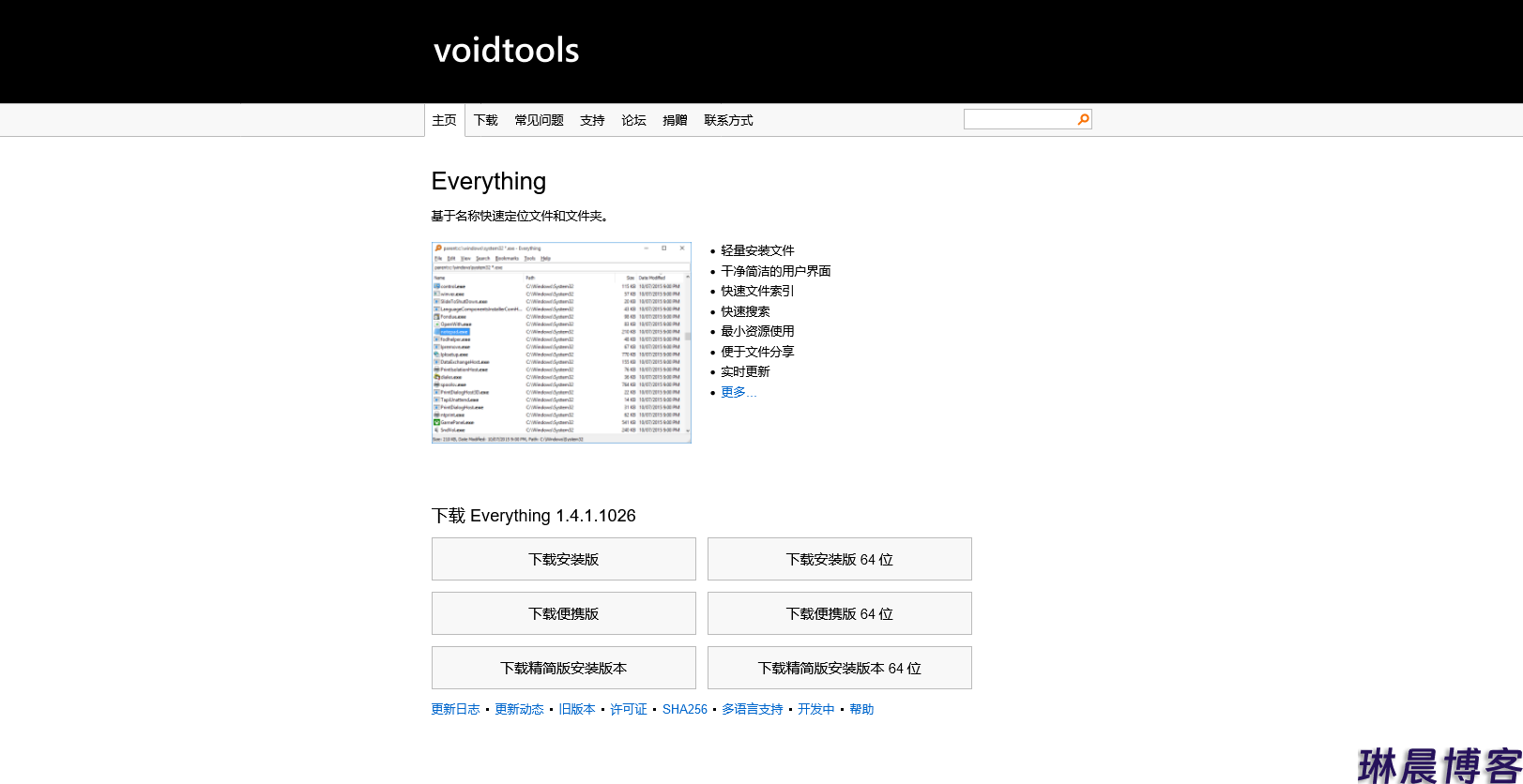Click 下载精简版安装版本 64 位 button
Screen dimensions: 1523x784
coord(840,668)
